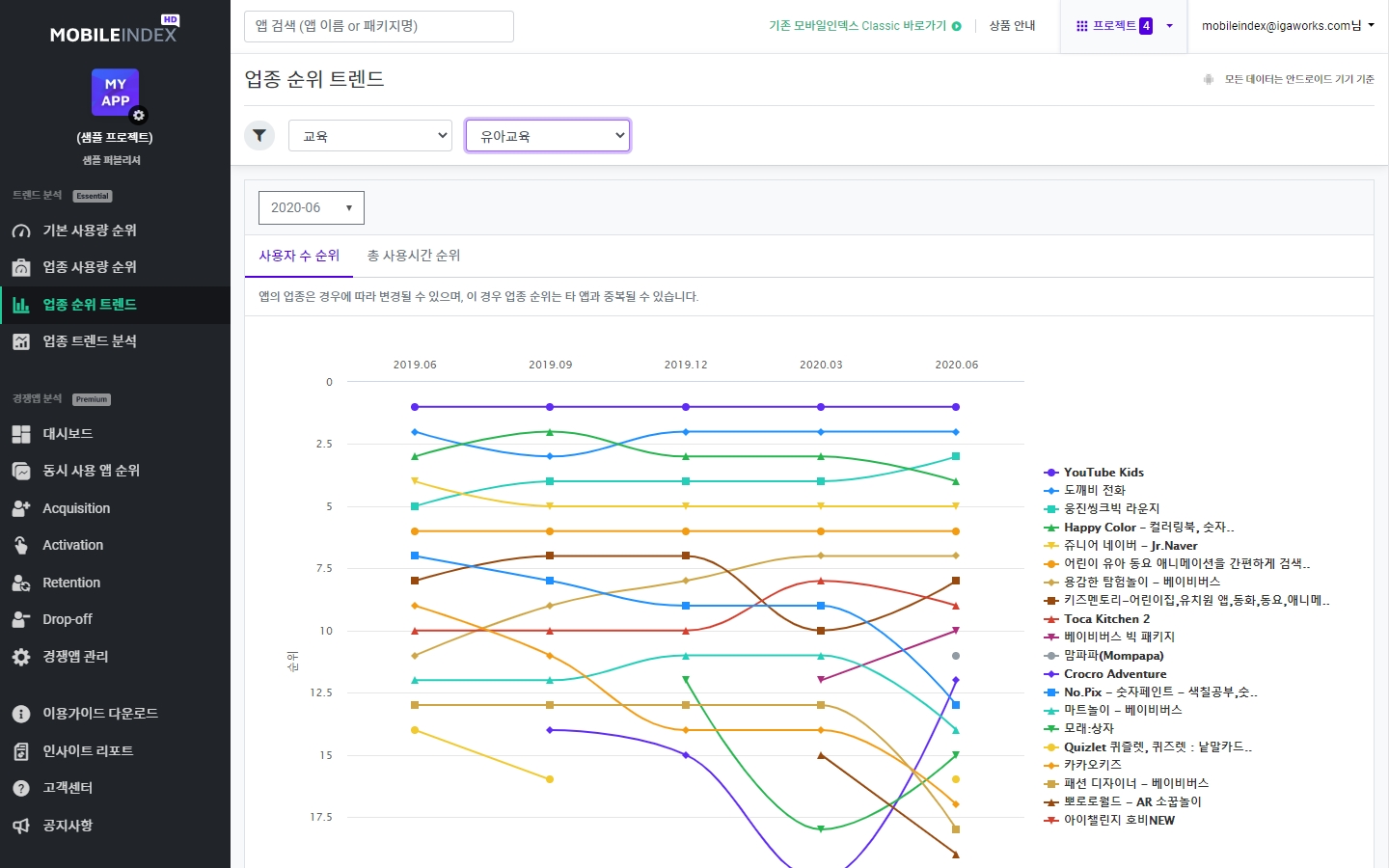Toggle 카카오키즈 legend entry
Viewport: 1389px width, 868px height.
tap(1083, 765)
